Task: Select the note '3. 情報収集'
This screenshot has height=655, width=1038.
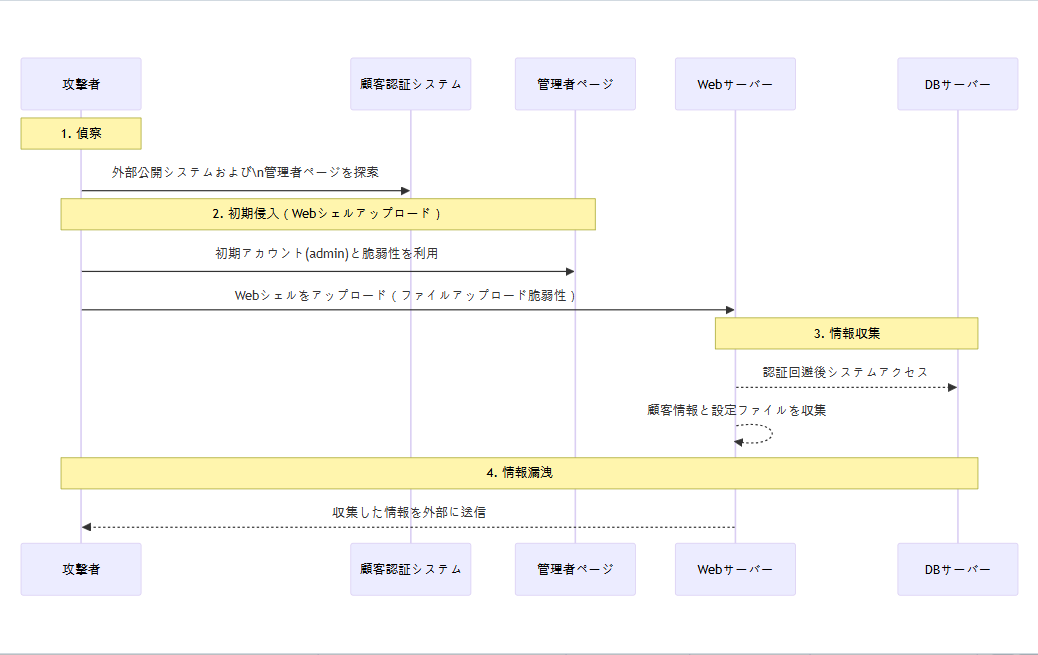Action: click(847, 333)
